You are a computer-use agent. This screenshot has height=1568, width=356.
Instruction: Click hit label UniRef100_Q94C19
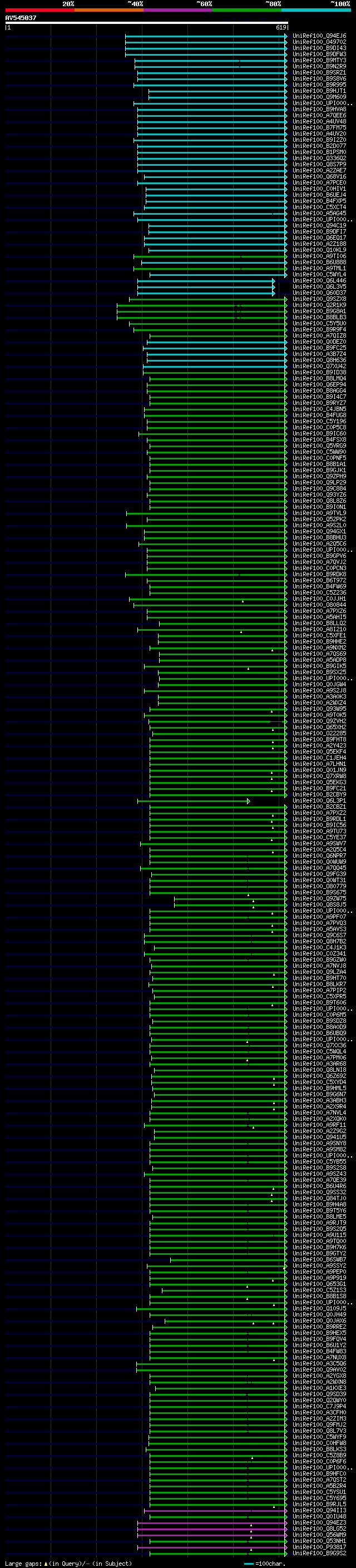point(319,225)
